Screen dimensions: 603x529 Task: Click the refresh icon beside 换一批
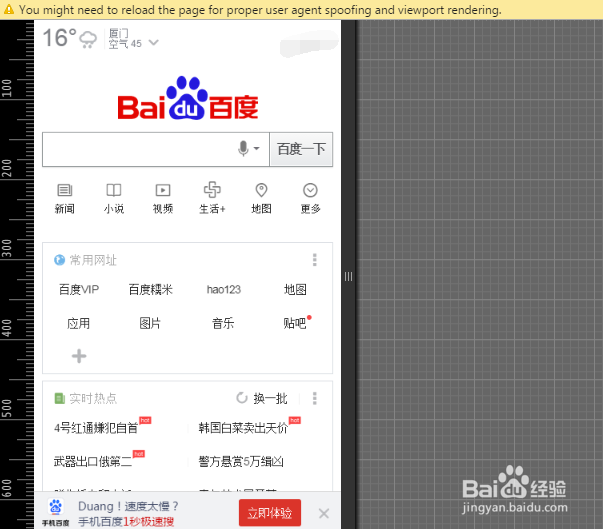[242, 398]
